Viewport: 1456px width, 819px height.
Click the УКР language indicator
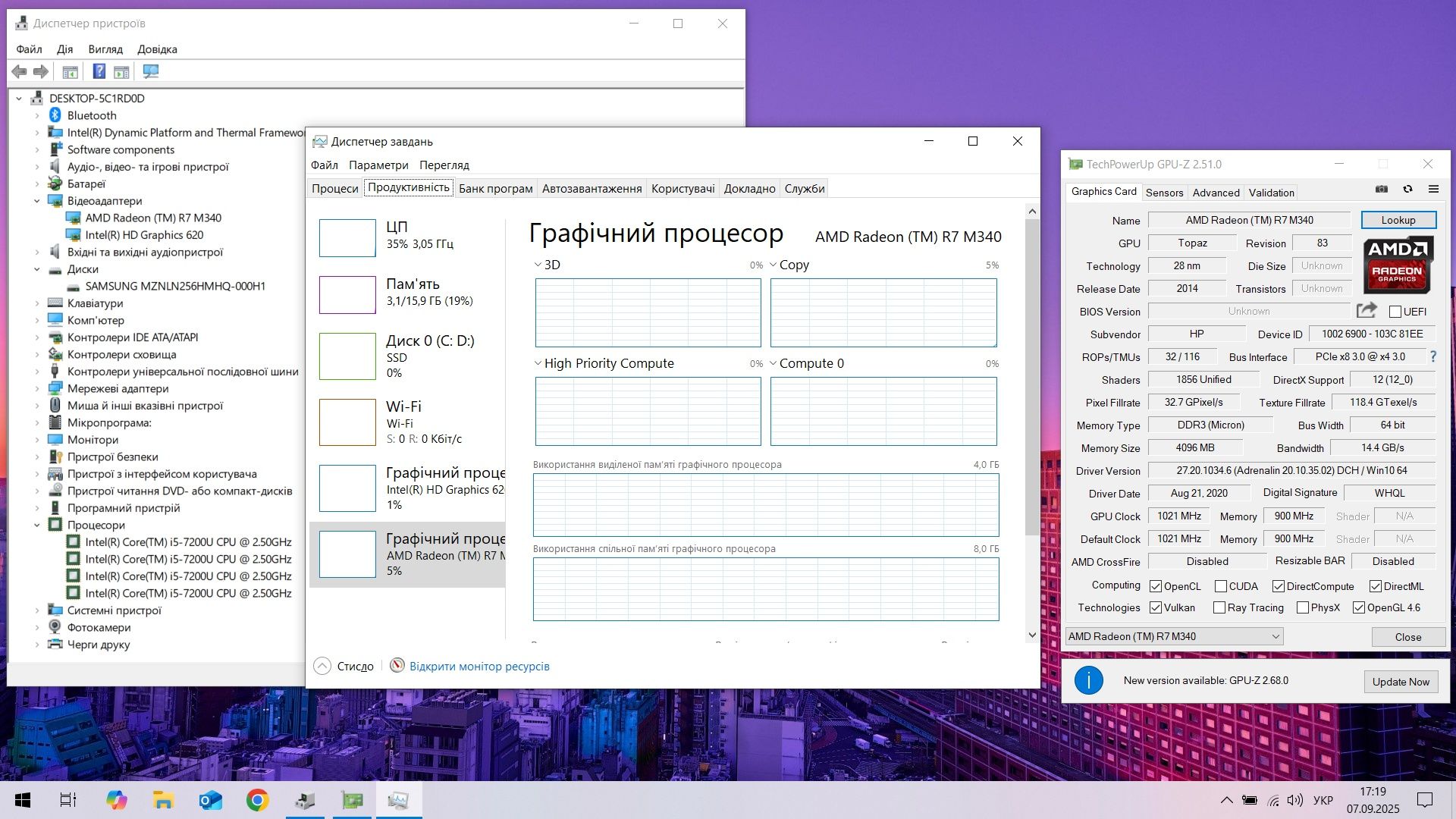[x=1323, y=800]
